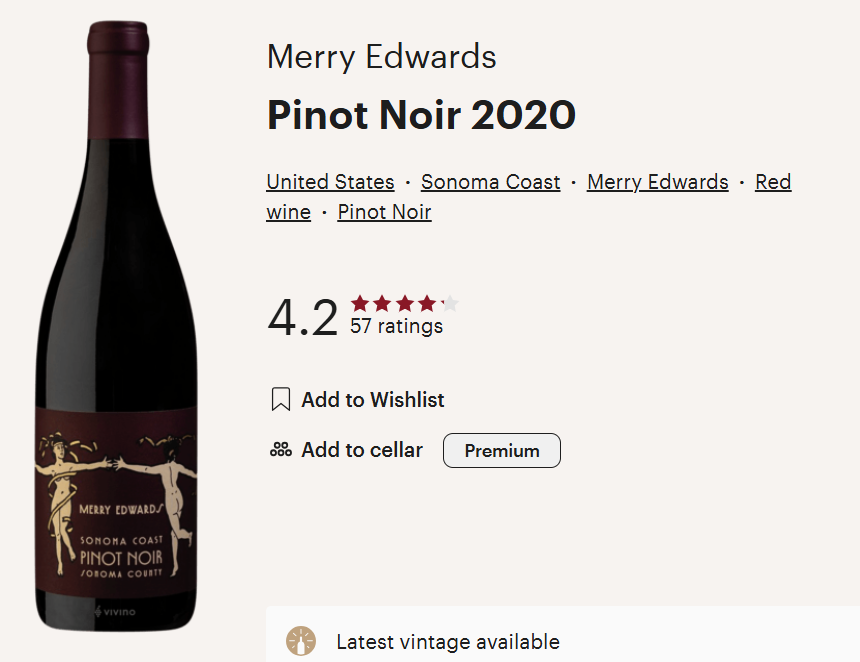Image resolution: width=860 pixels, height=662 pixels.
Task: Click the grey fifth rating star
Action: click(x=450, y=303)
